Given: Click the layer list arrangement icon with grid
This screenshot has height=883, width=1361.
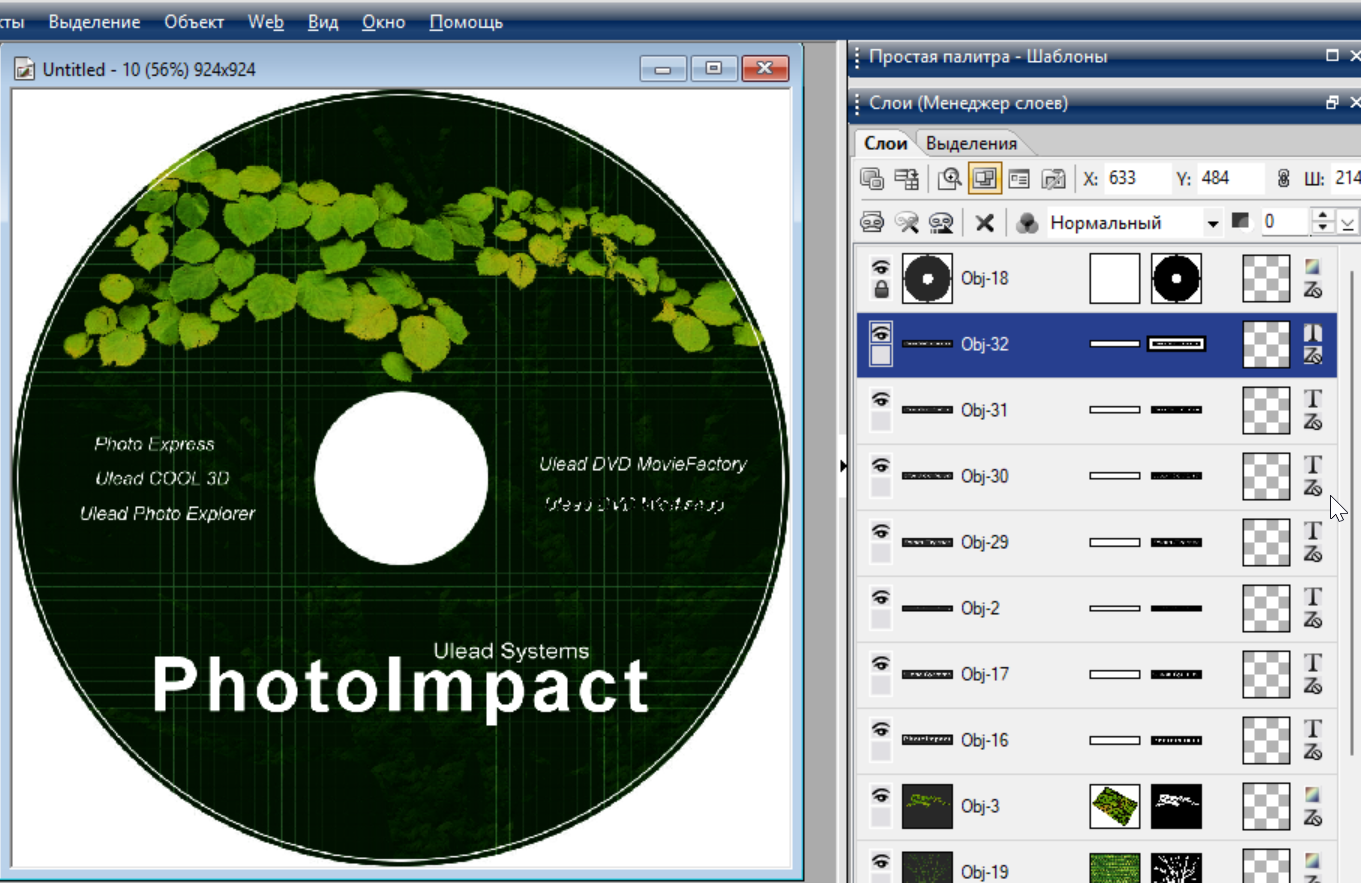Looking at the screenshot, I should pos(907,179).
